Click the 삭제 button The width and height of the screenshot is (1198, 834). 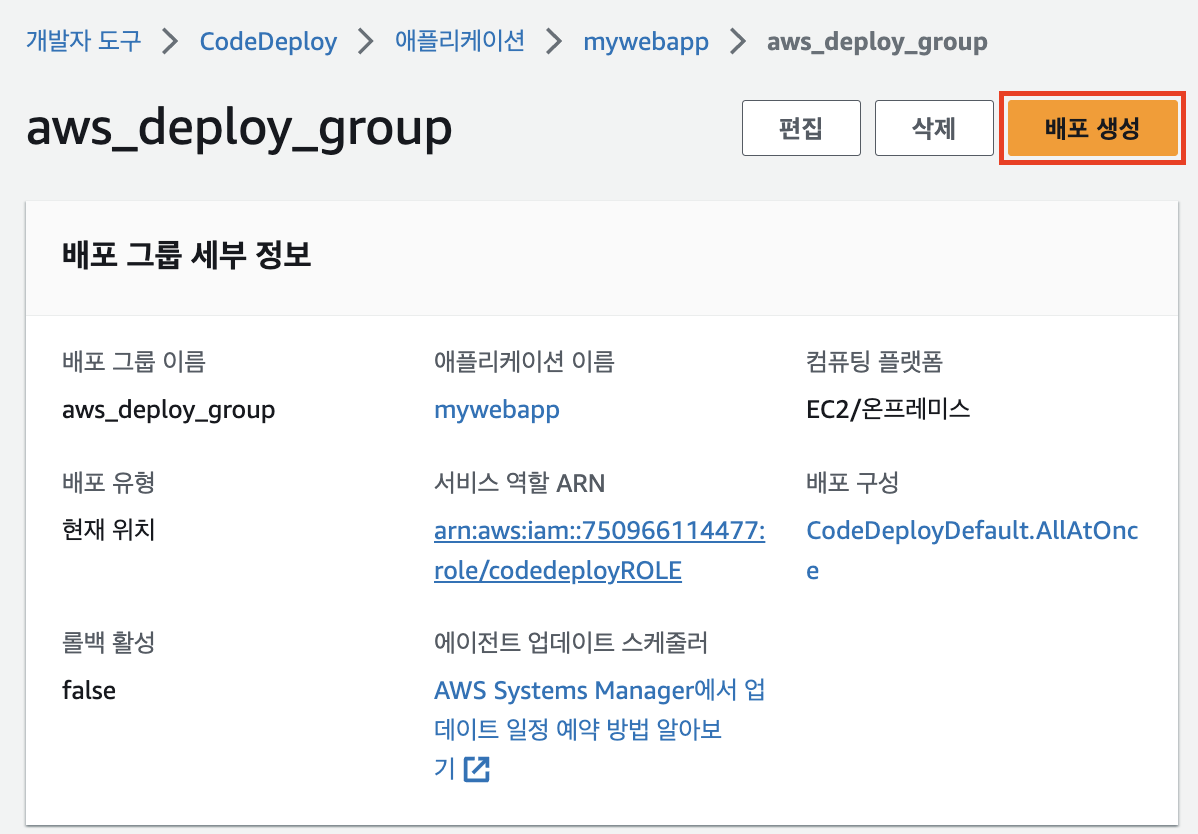[x=934, y=128]
